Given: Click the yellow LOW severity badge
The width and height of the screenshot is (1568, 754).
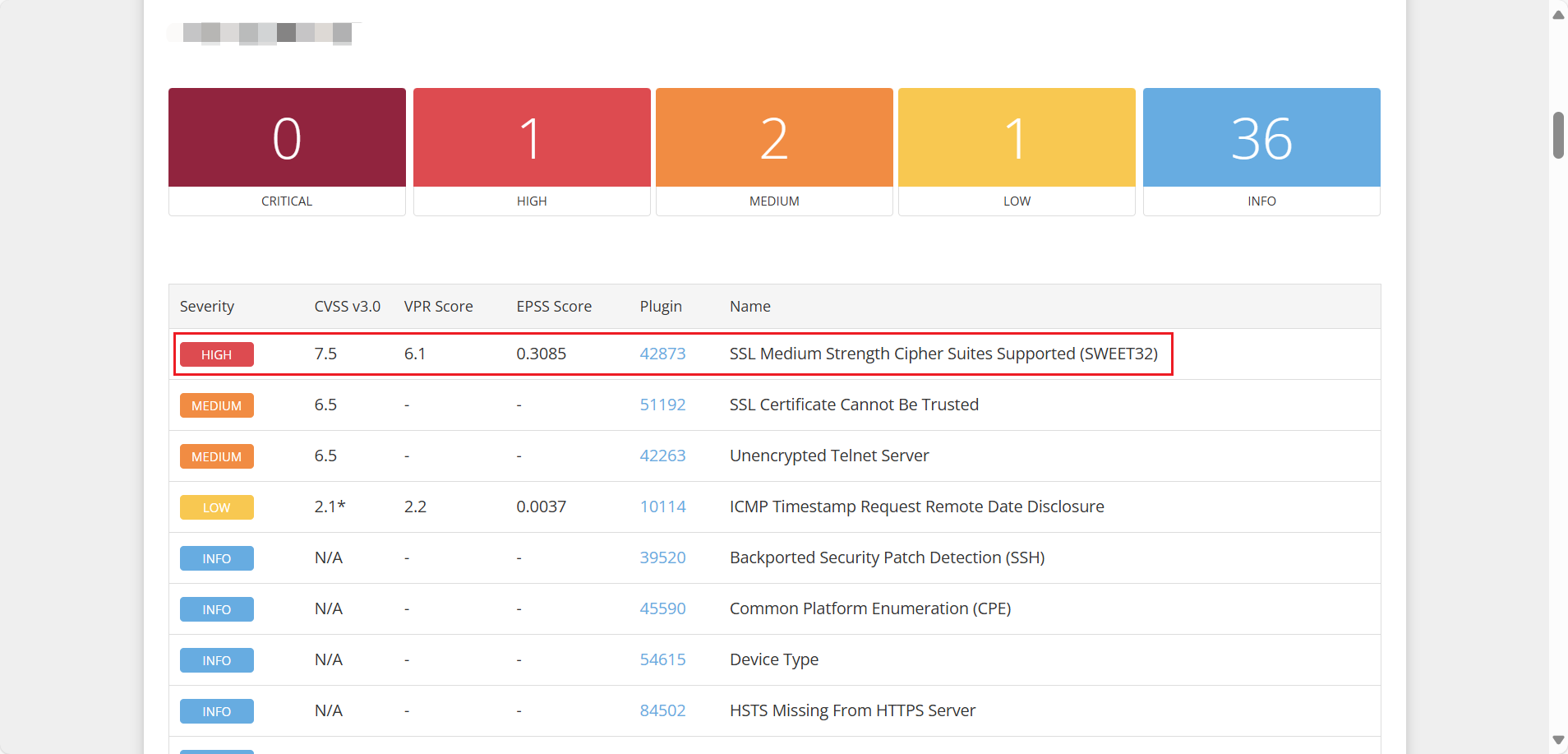Looking at the screenshot, I should (x=217, y=507).
